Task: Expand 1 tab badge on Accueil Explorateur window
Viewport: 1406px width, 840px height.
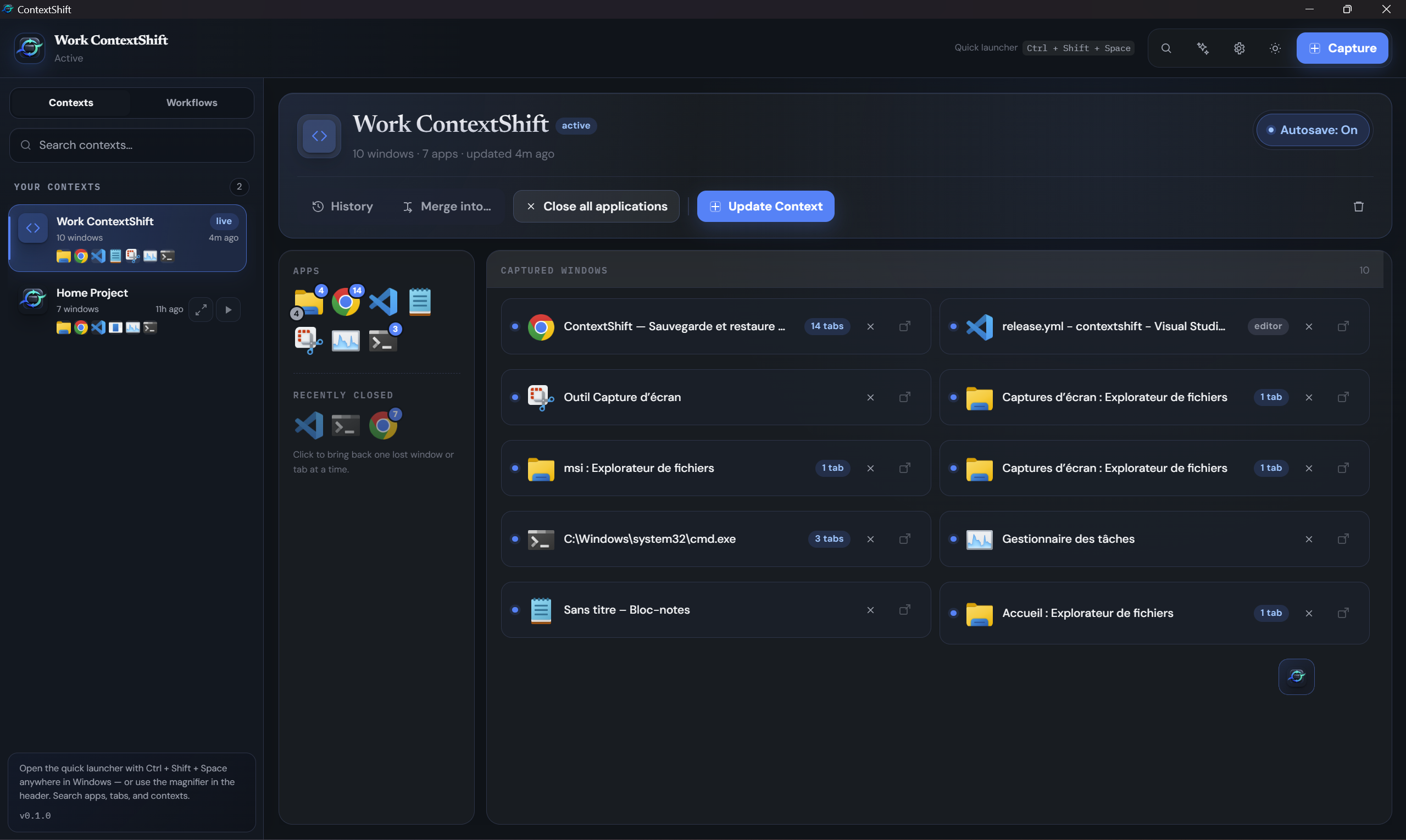Action: coord(1271,613)
